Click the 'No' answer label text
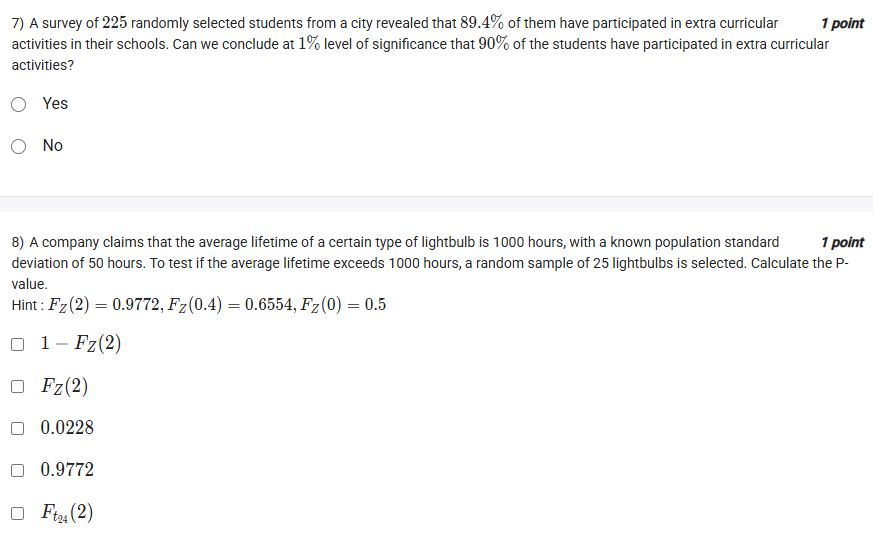Viewport: 873px width, 541px height. coord(53,146)
